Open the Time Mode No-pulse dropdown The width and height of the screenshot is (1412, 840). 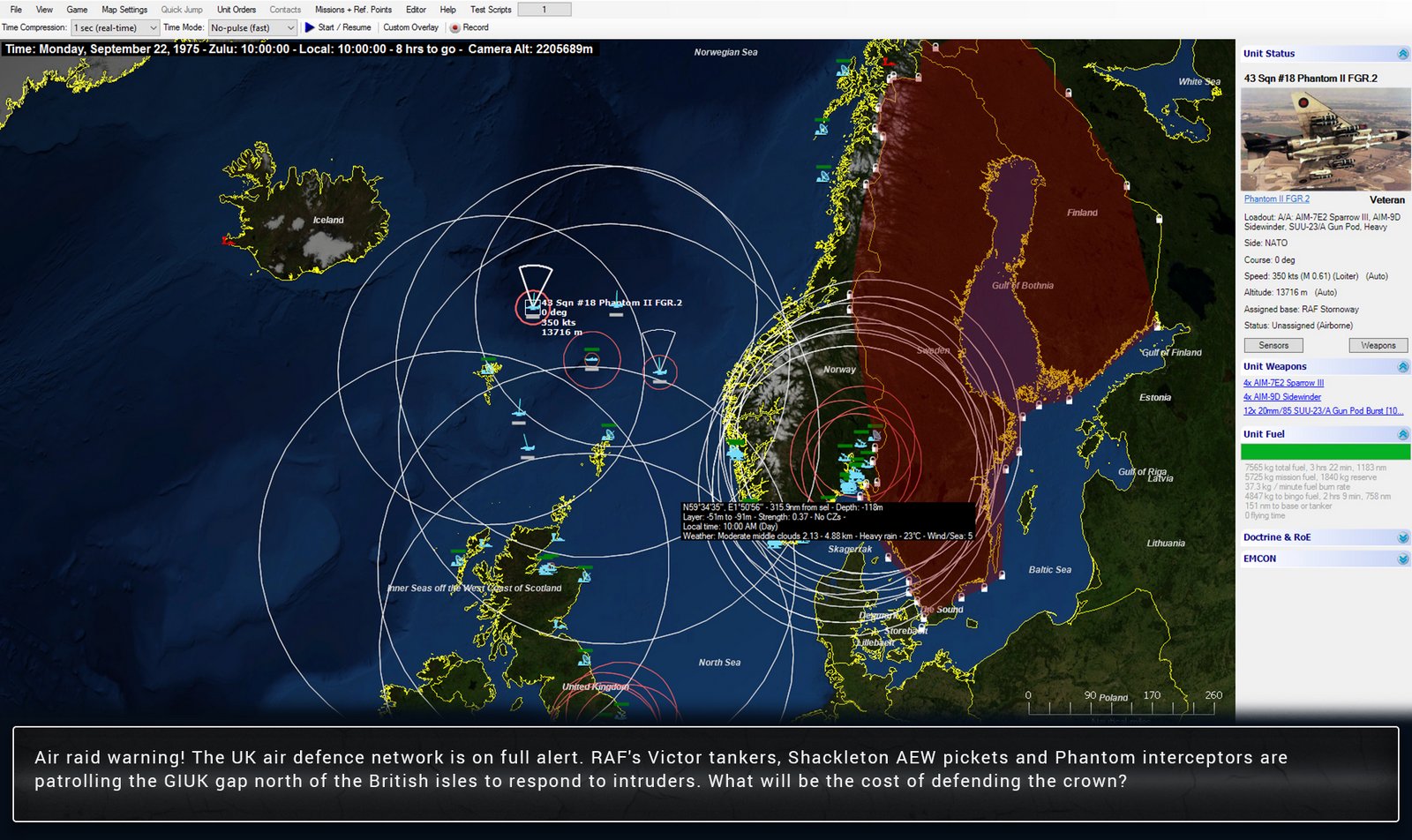252,28
